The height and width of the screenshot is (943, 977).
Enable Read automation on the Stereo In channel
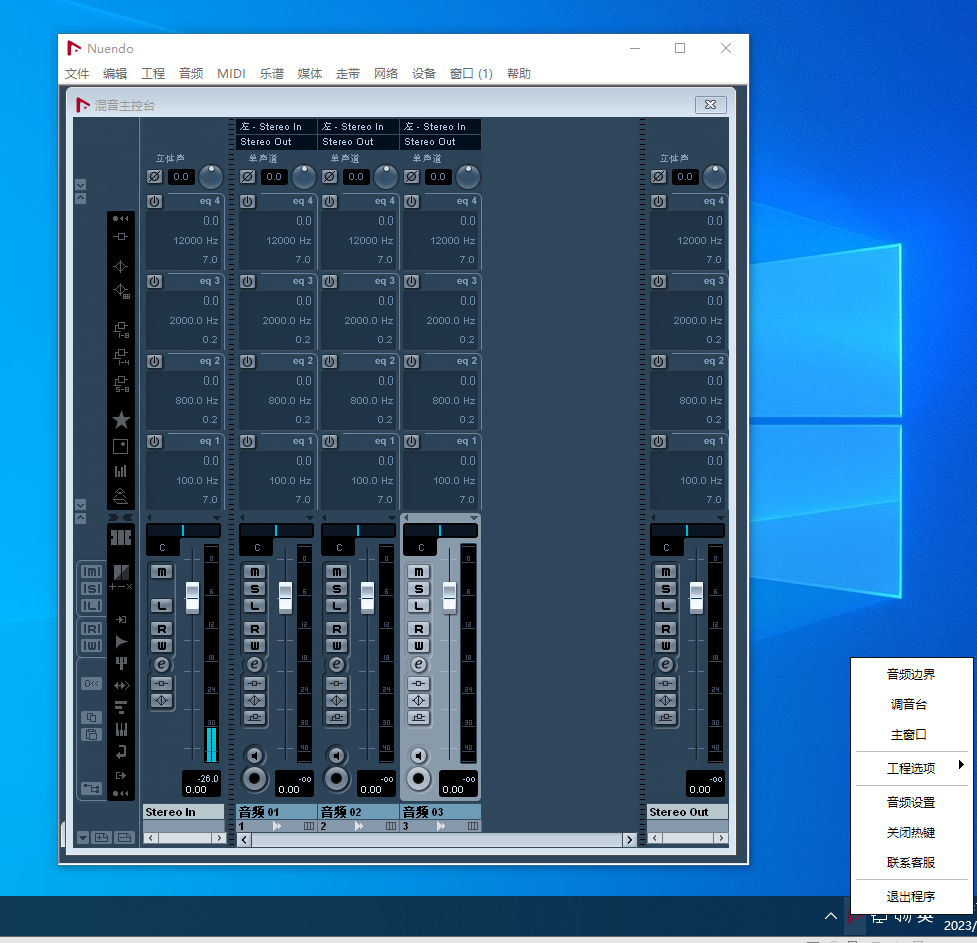162,629
